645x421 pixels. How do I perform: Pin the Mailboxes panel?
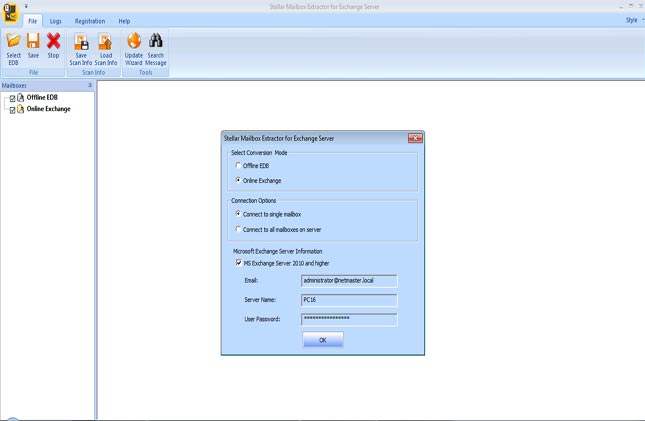(90, 85)
